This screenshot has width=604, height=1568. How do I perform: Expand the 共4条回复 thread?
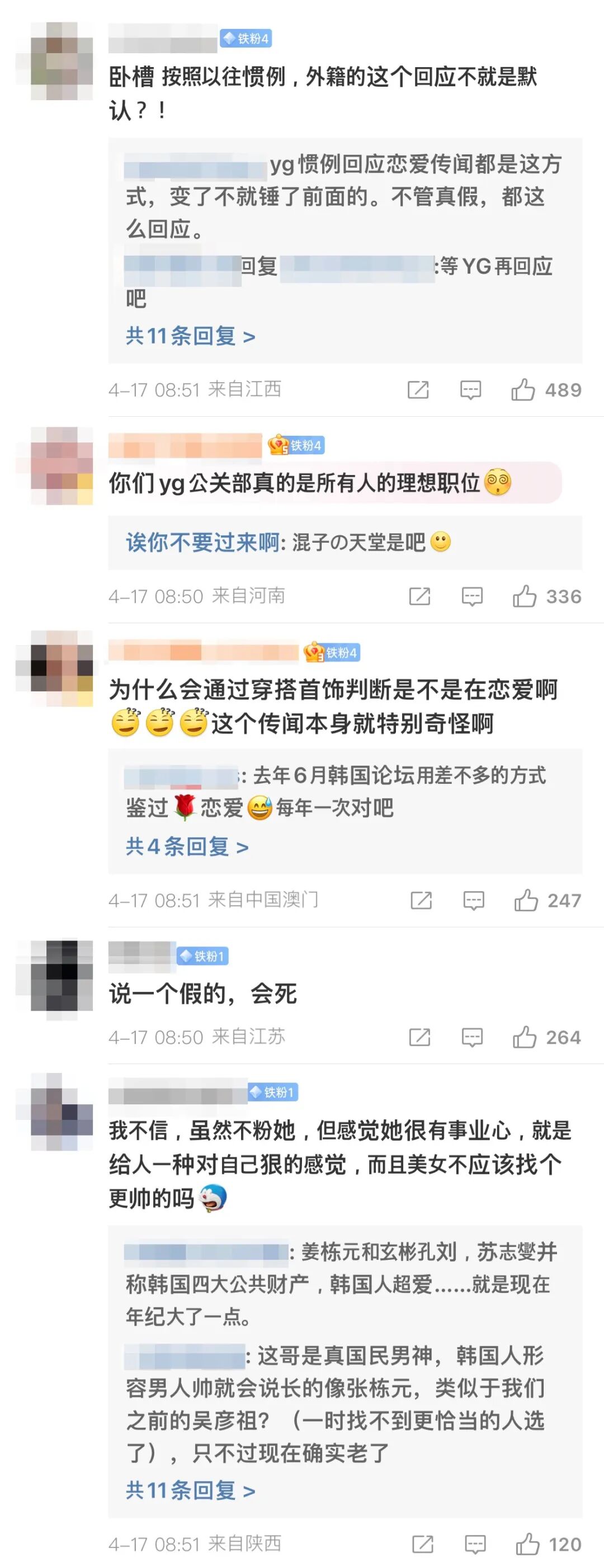click(187, 847)
